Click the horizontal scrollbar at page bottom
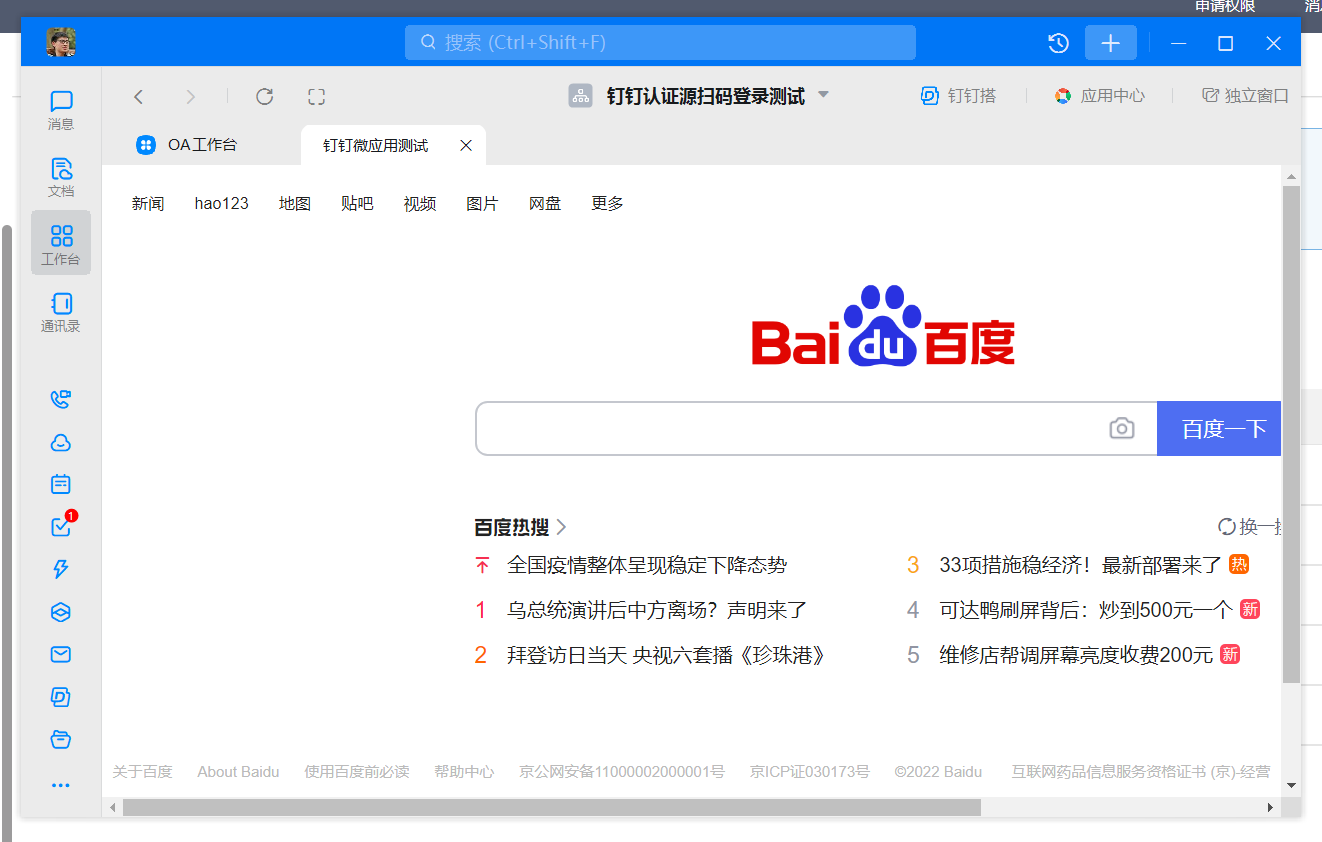 click(x=550, y=807)
